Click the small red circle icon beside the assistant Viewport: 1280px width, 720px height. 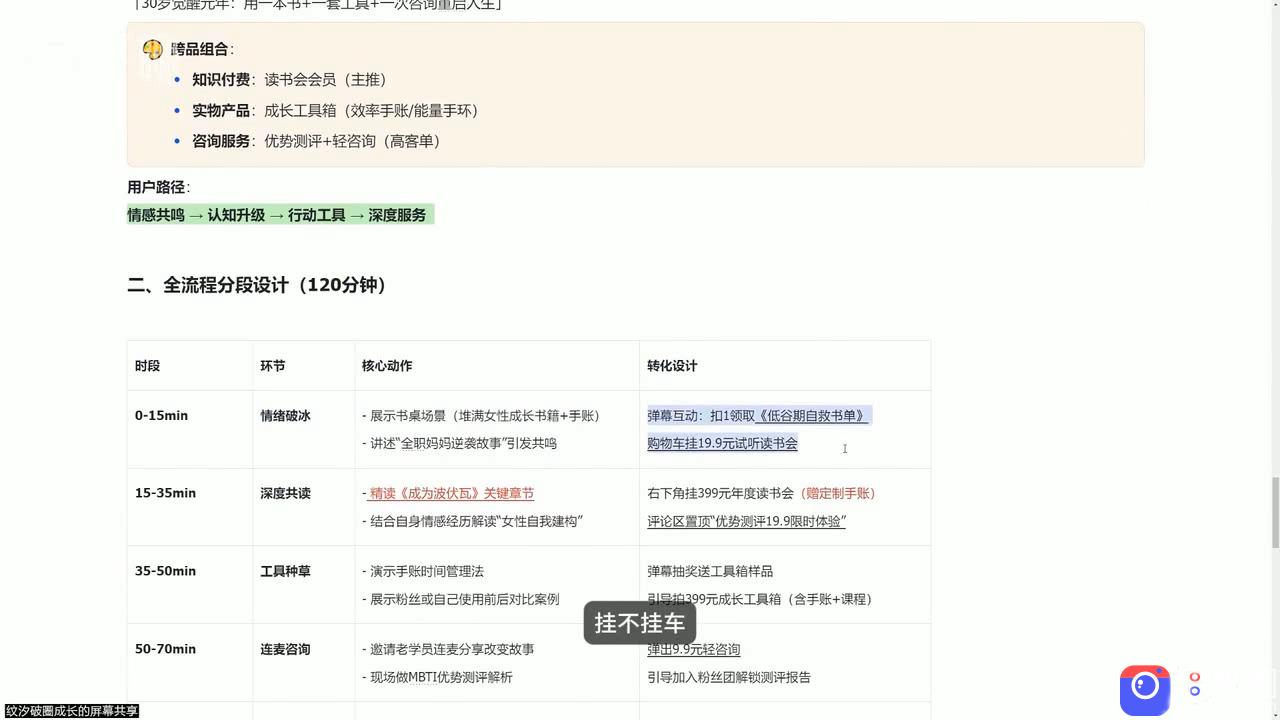[x=1194, y=677]
